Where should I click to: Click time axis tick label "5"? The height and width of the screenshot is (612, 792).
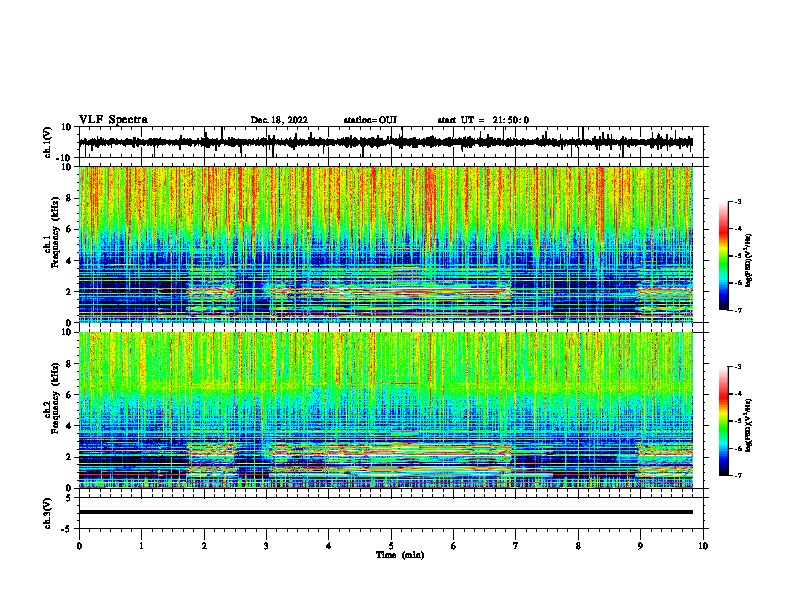tap(391, 546)
